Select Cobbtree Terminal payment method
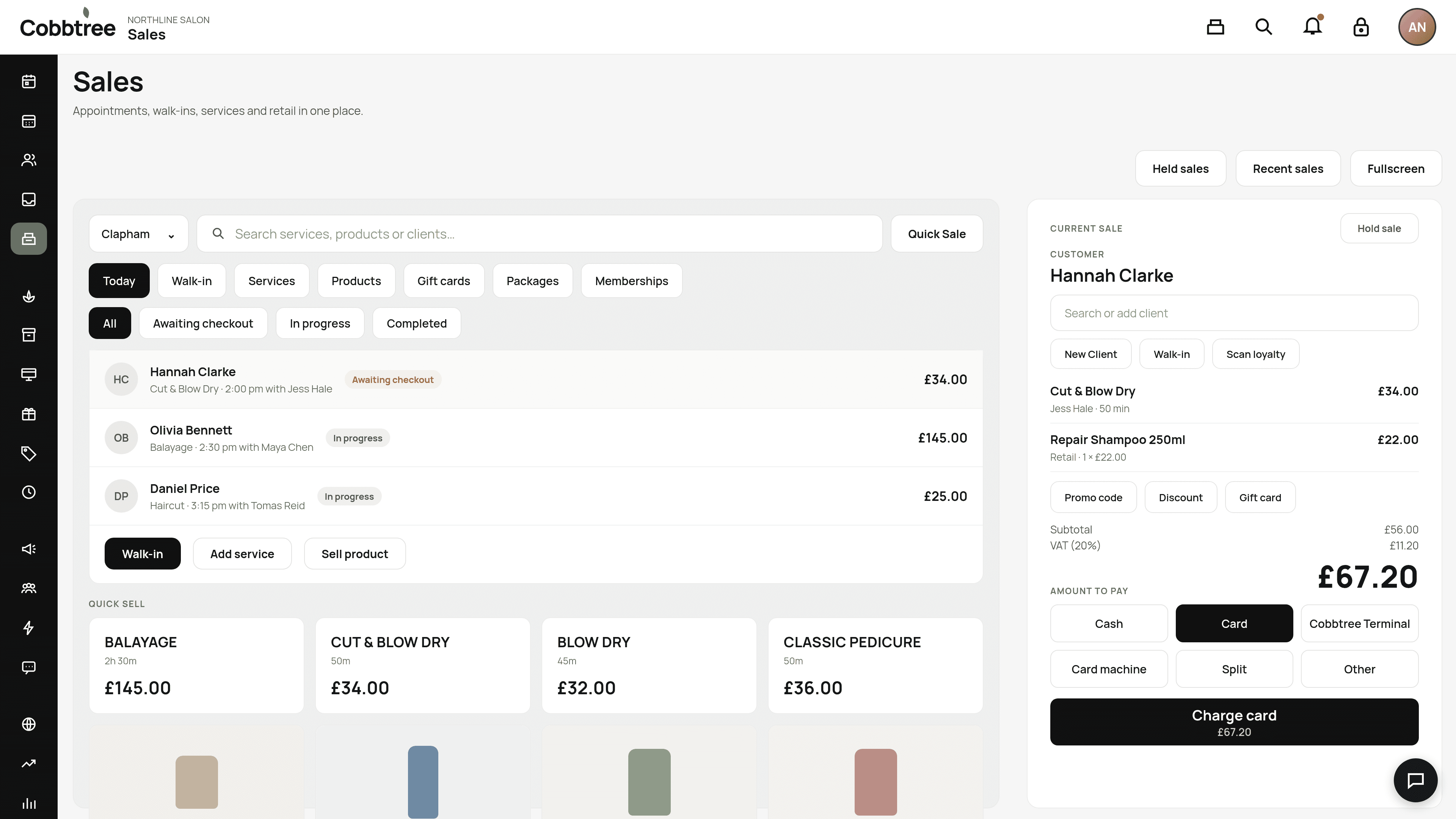The image size is (1456, 819). click(1359, 623)
